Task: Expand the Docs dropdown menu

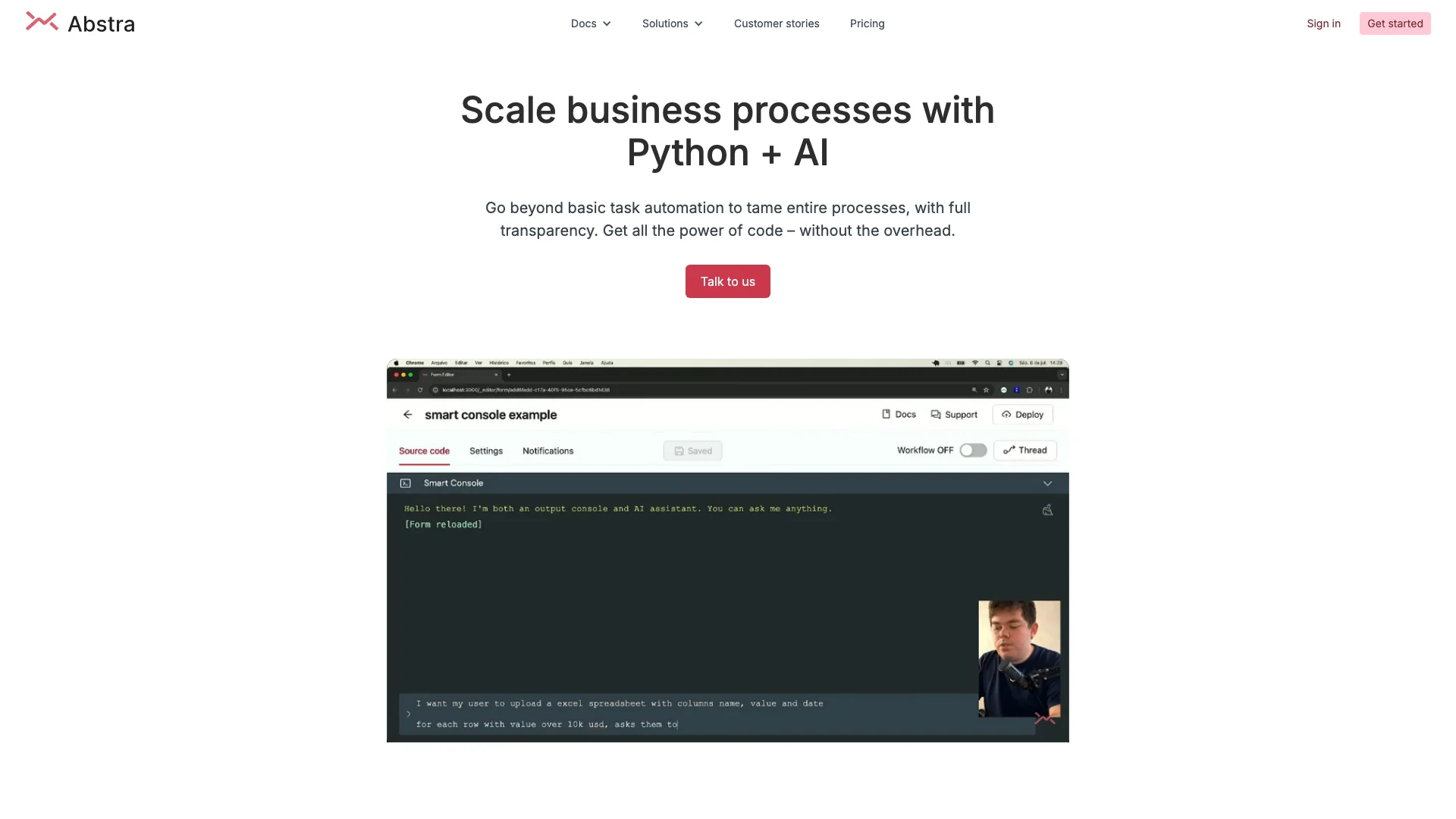Action: click(x=590, y=23)
